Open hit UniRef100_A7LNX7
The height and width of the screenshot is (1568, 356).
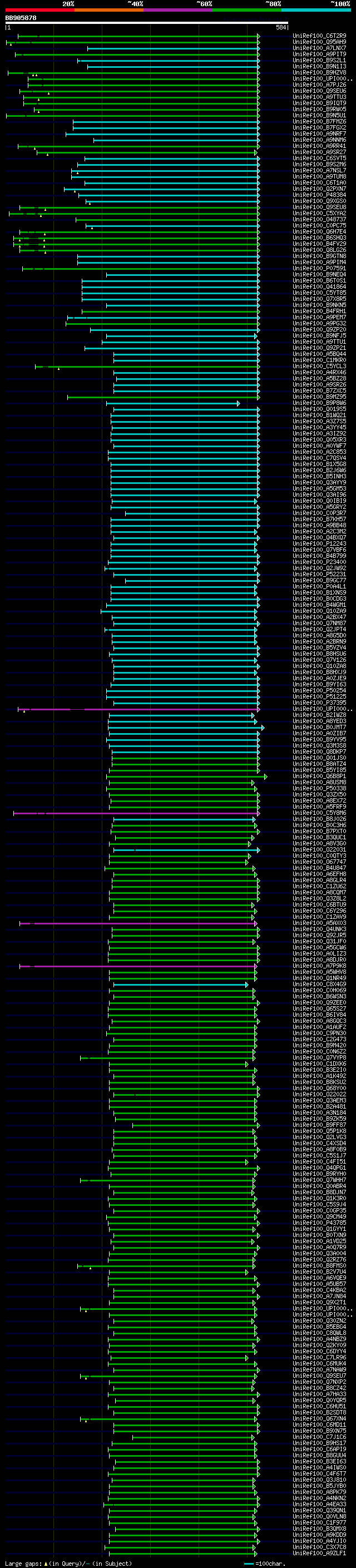pyautogui.click(x=319, y=48)
